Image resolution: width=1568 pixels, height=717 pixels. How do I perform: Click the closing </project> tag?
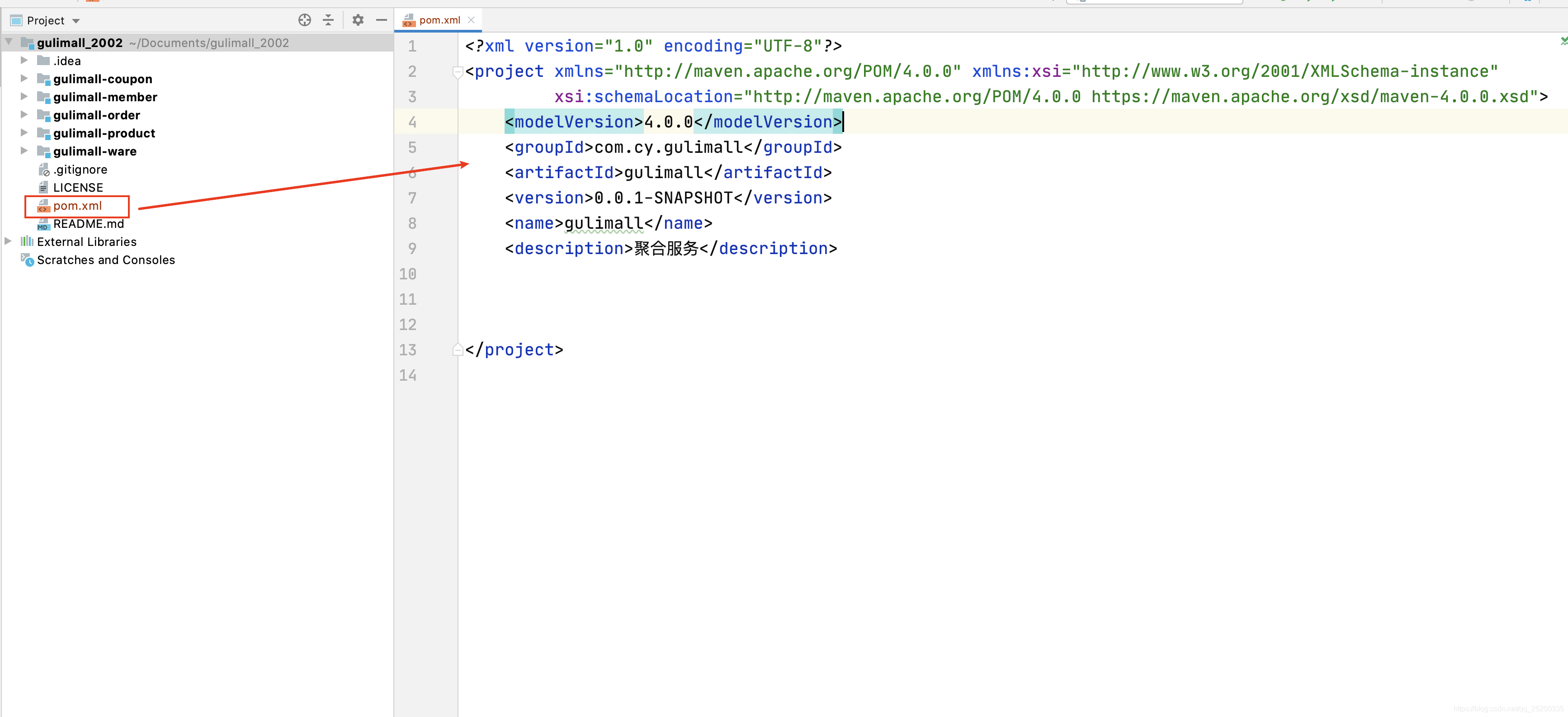(515, 350)
